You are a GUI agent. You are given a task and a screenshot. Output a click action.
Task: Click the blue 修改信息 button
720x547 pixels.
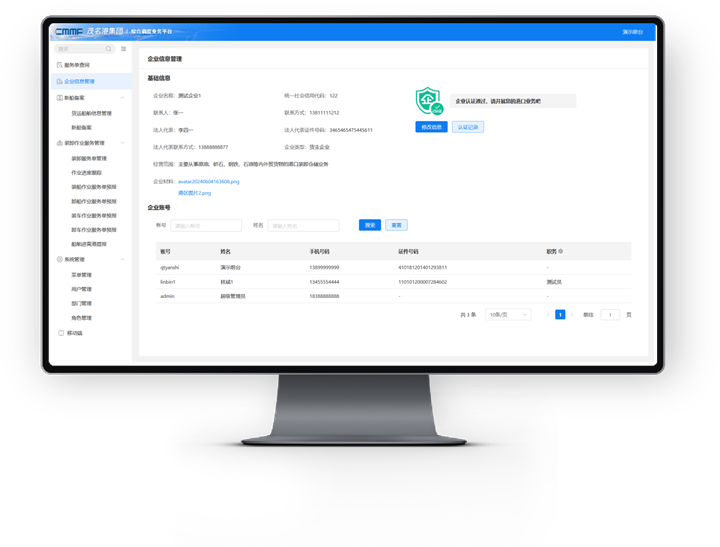431,127
